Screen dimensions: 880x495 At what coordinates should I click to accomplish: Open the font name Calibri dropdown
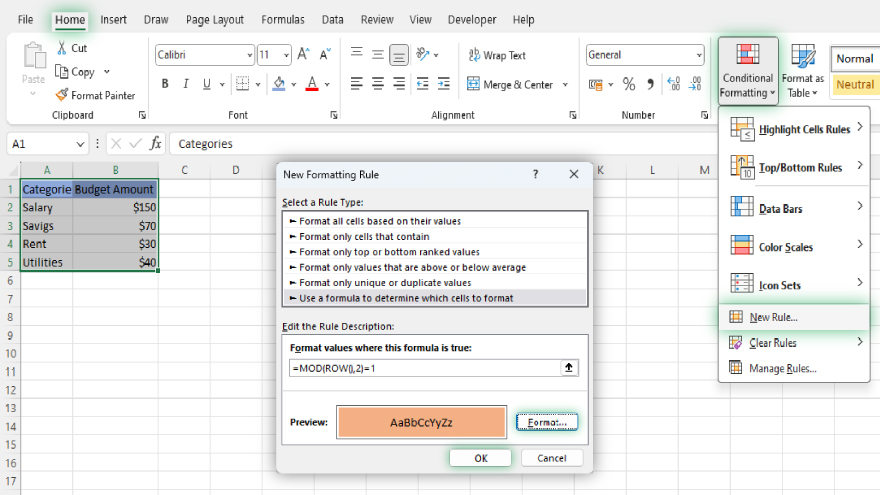249,55
